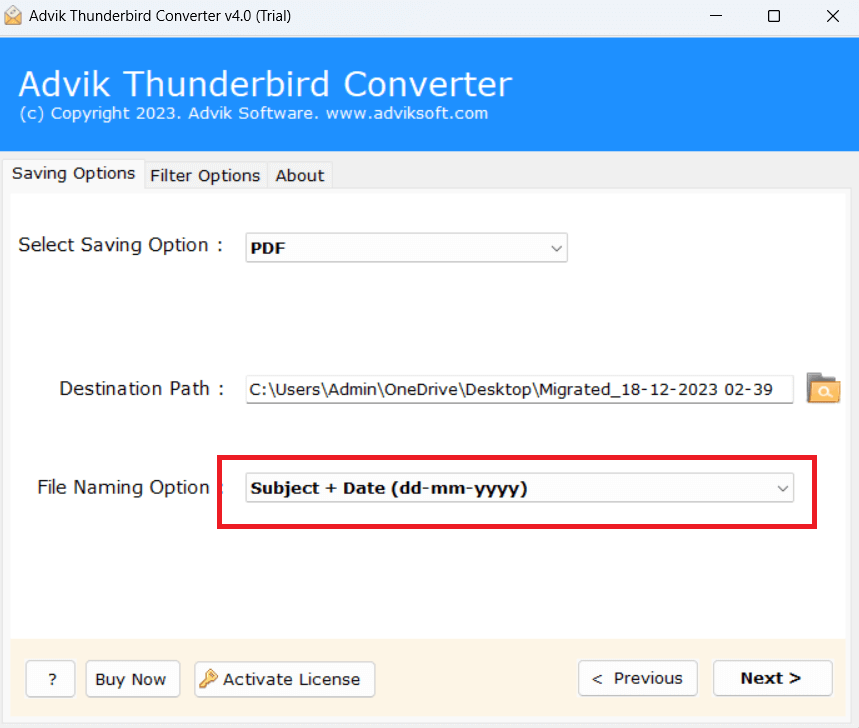This screenshot has width=859, height=728.
Task: Go back with the < Previous button
Action: 638,678
